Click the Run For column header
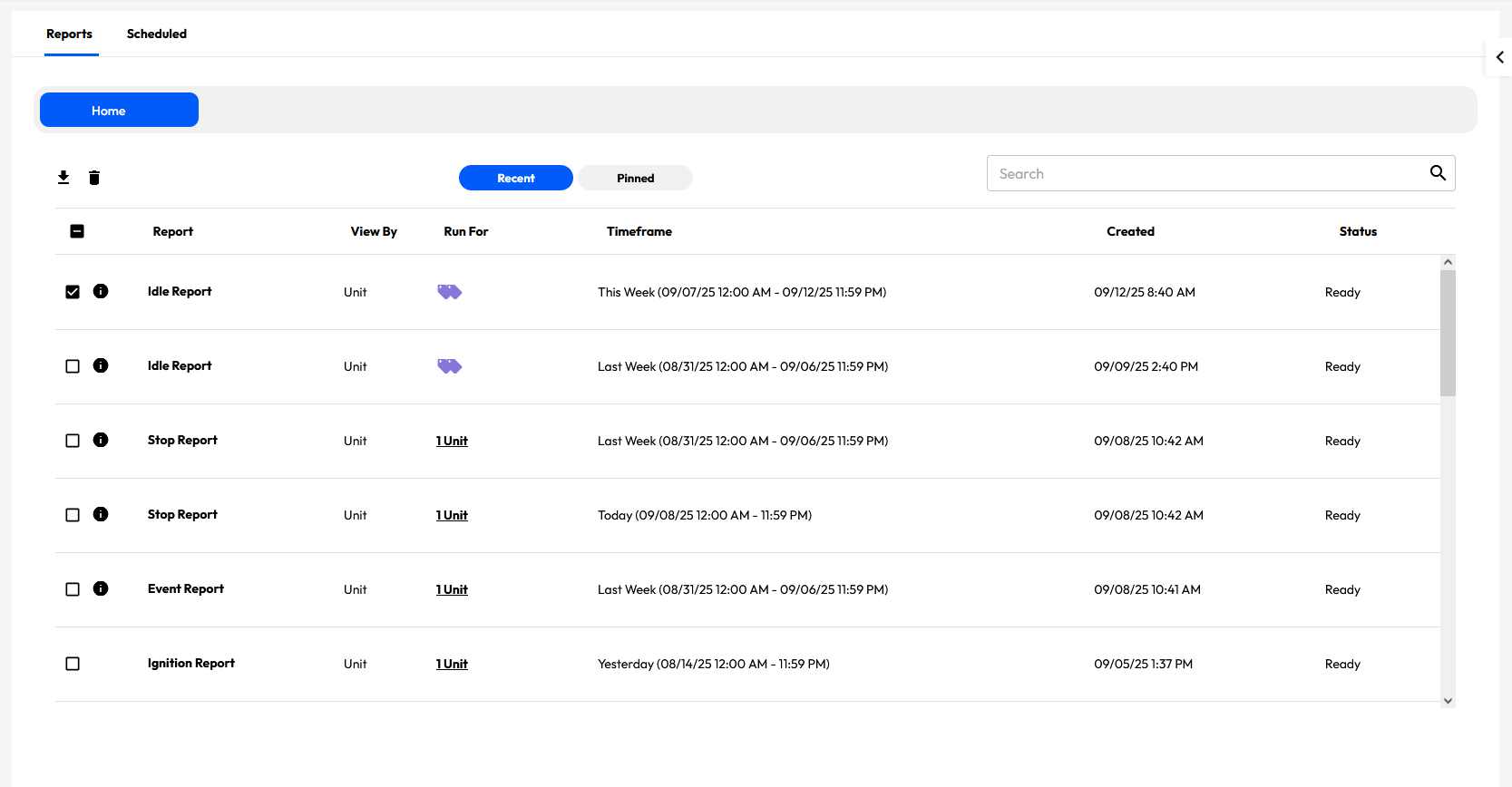Image resolution: width=1512 pixels, height=787 pixels. [x=466, y=231]
